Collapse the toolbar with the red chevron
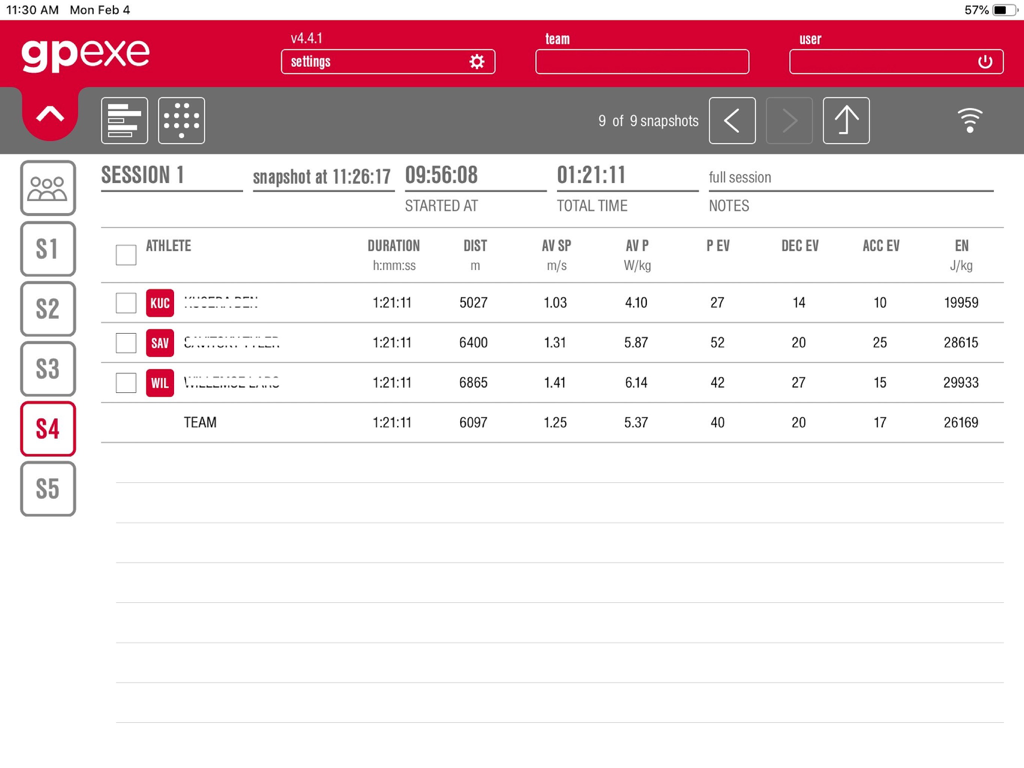This screenshot has height=768, width=1024. click(48, 112)
